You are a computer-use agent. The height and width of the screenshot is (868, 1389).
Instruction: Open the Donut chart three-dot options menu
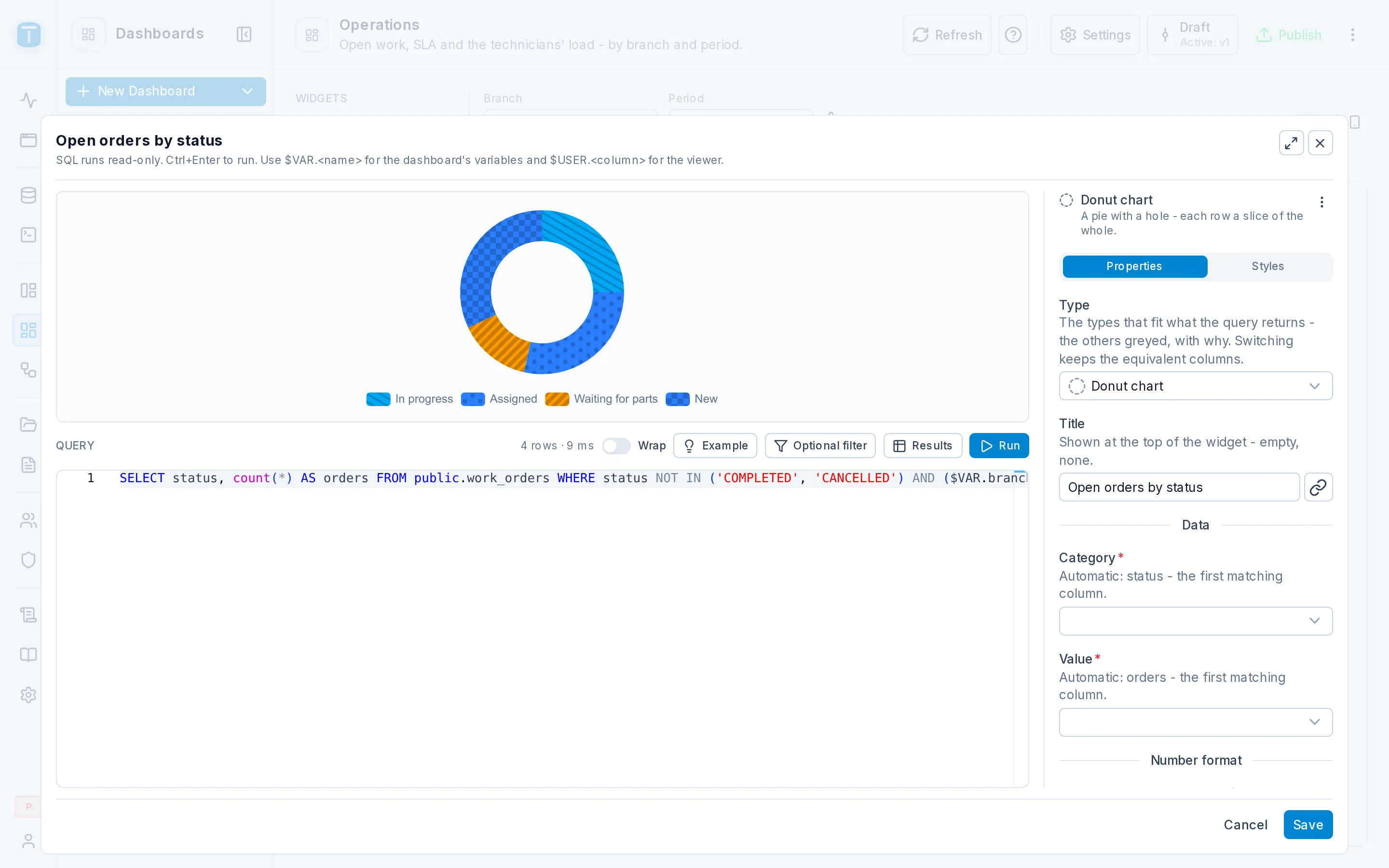tap(1321, 202)
